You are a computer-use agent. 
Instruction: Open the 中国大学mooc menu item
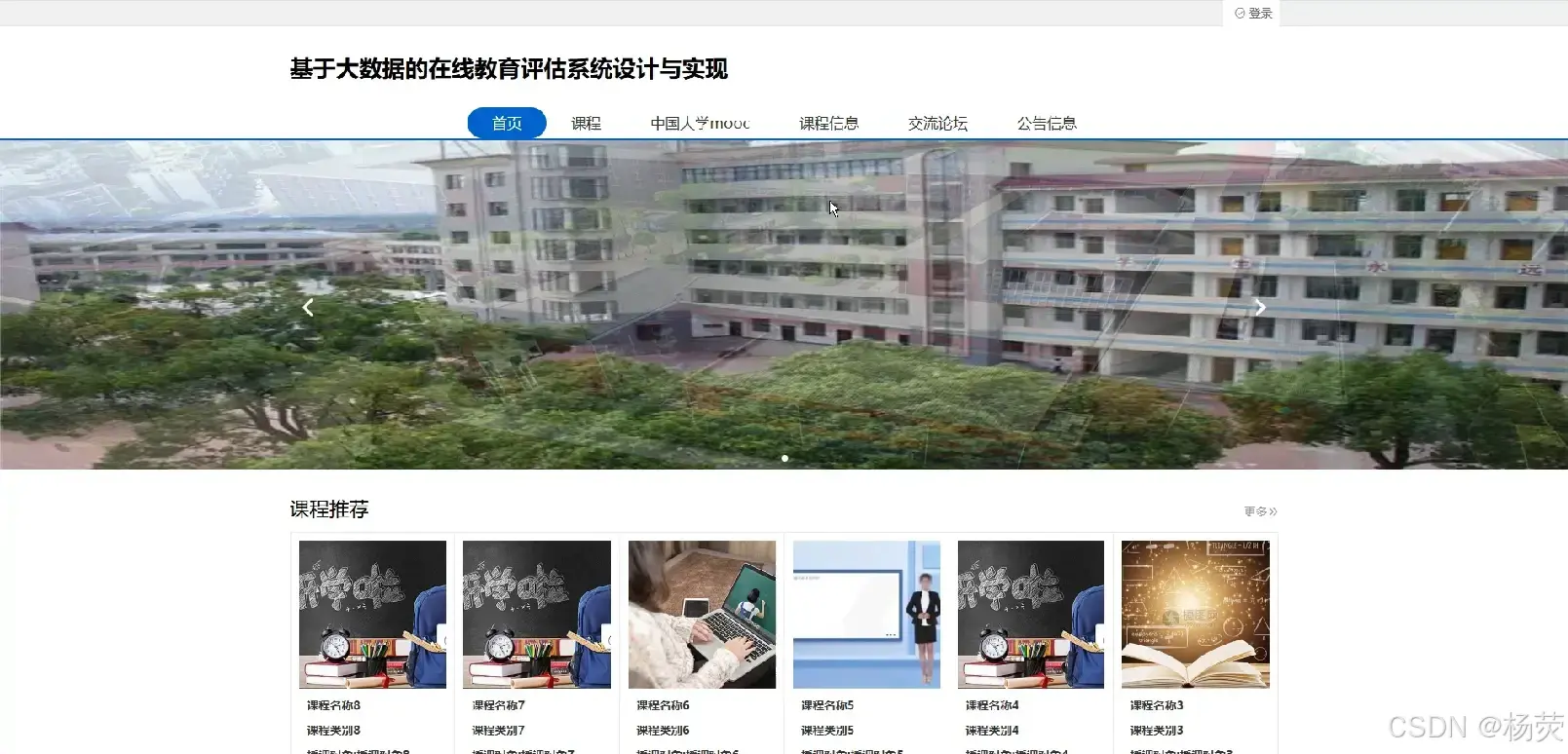pos(700,123)
